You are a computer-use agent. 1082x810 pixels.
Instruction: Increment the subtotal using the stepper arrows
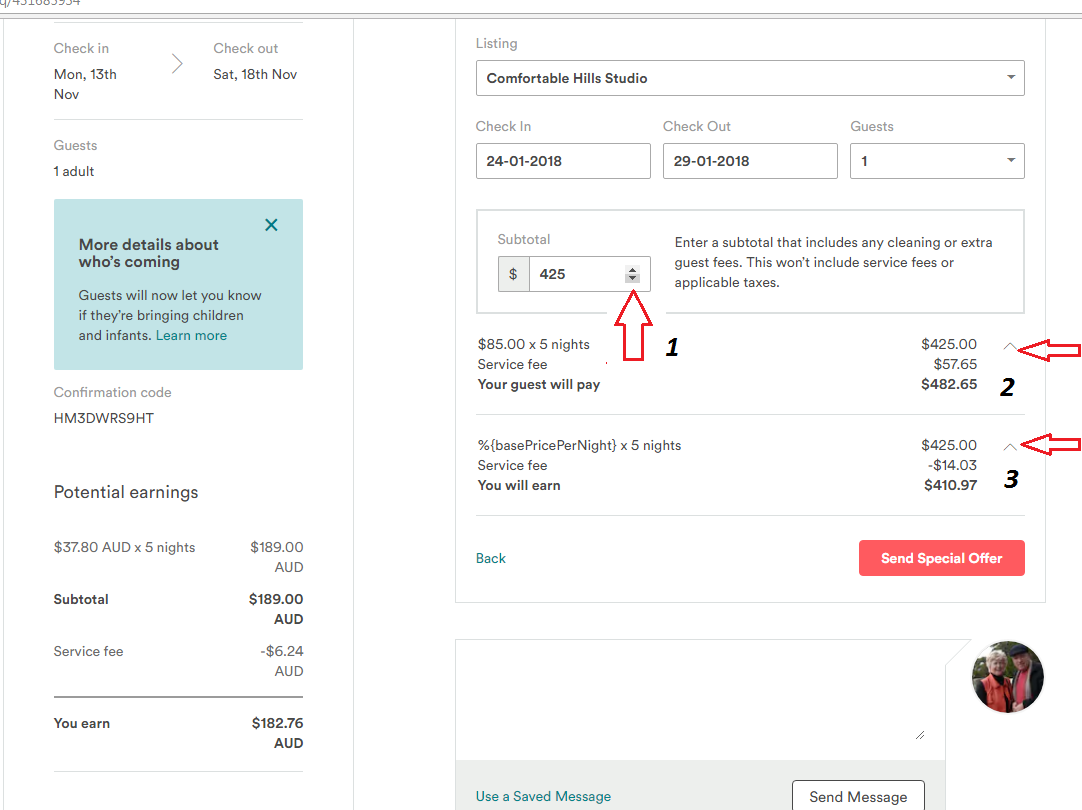[x=631, y=269]
